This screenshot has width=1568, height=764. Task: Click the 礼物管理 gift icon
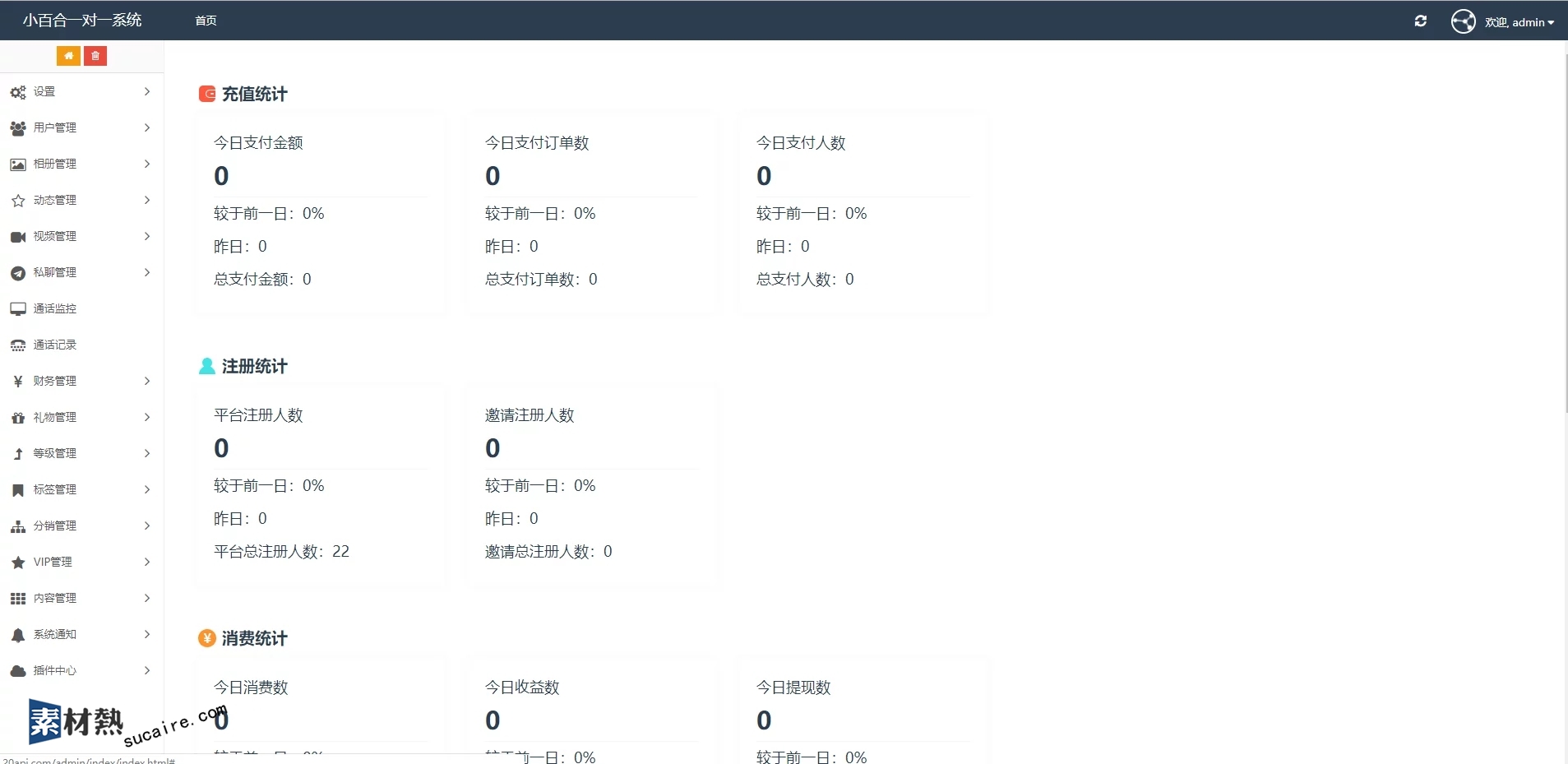pyautogui.click(x=18, y=418)
